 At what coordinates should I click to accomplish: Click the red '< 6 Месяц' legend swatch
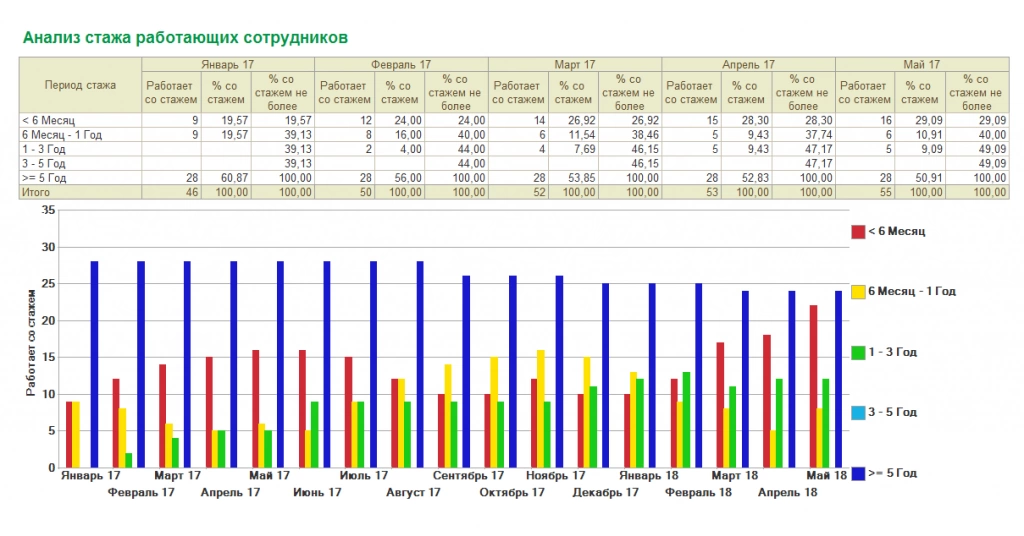click(858, 232)
